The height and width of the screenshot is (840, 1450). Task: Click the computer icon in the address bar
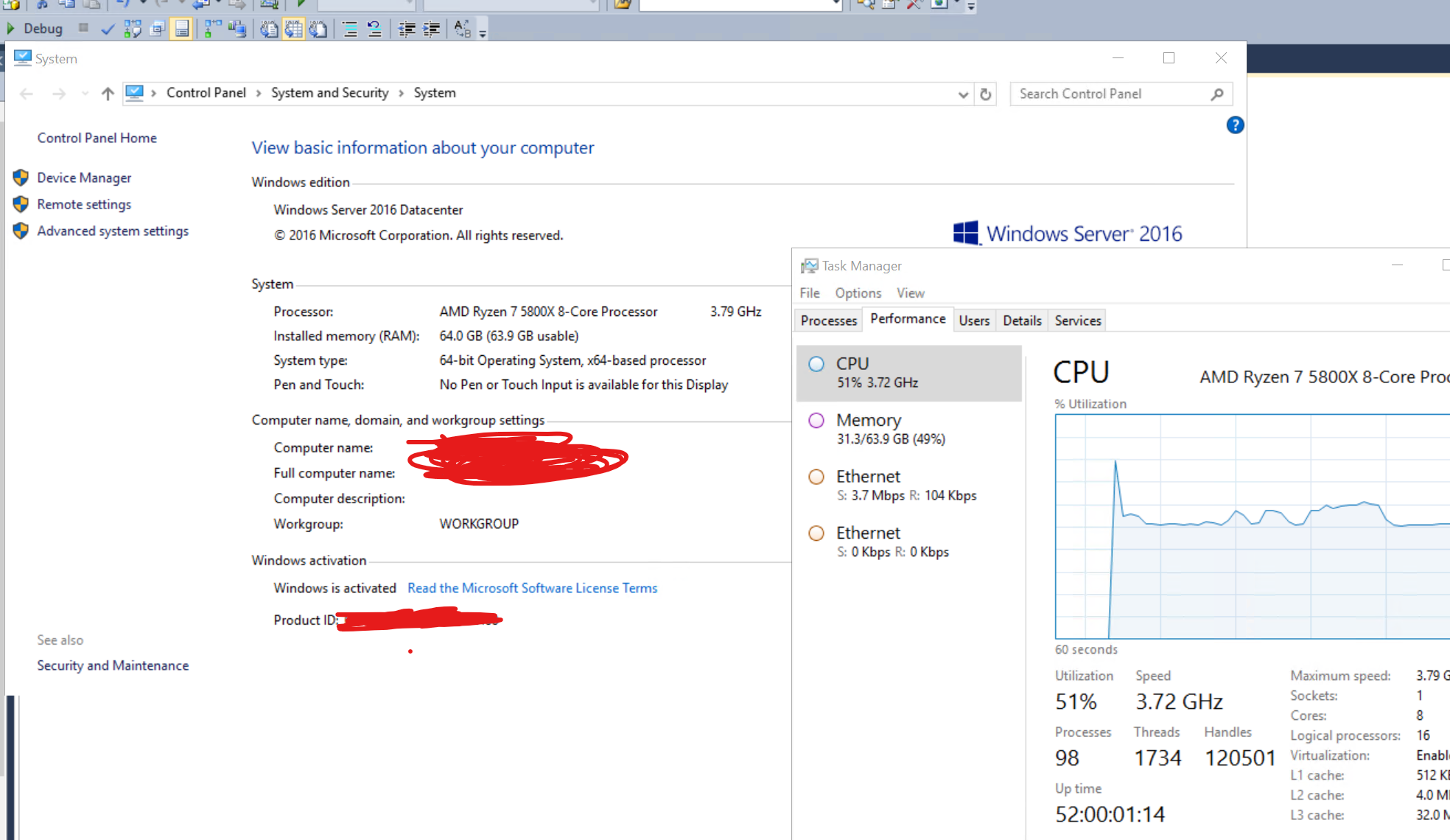[x=134, y=93]
